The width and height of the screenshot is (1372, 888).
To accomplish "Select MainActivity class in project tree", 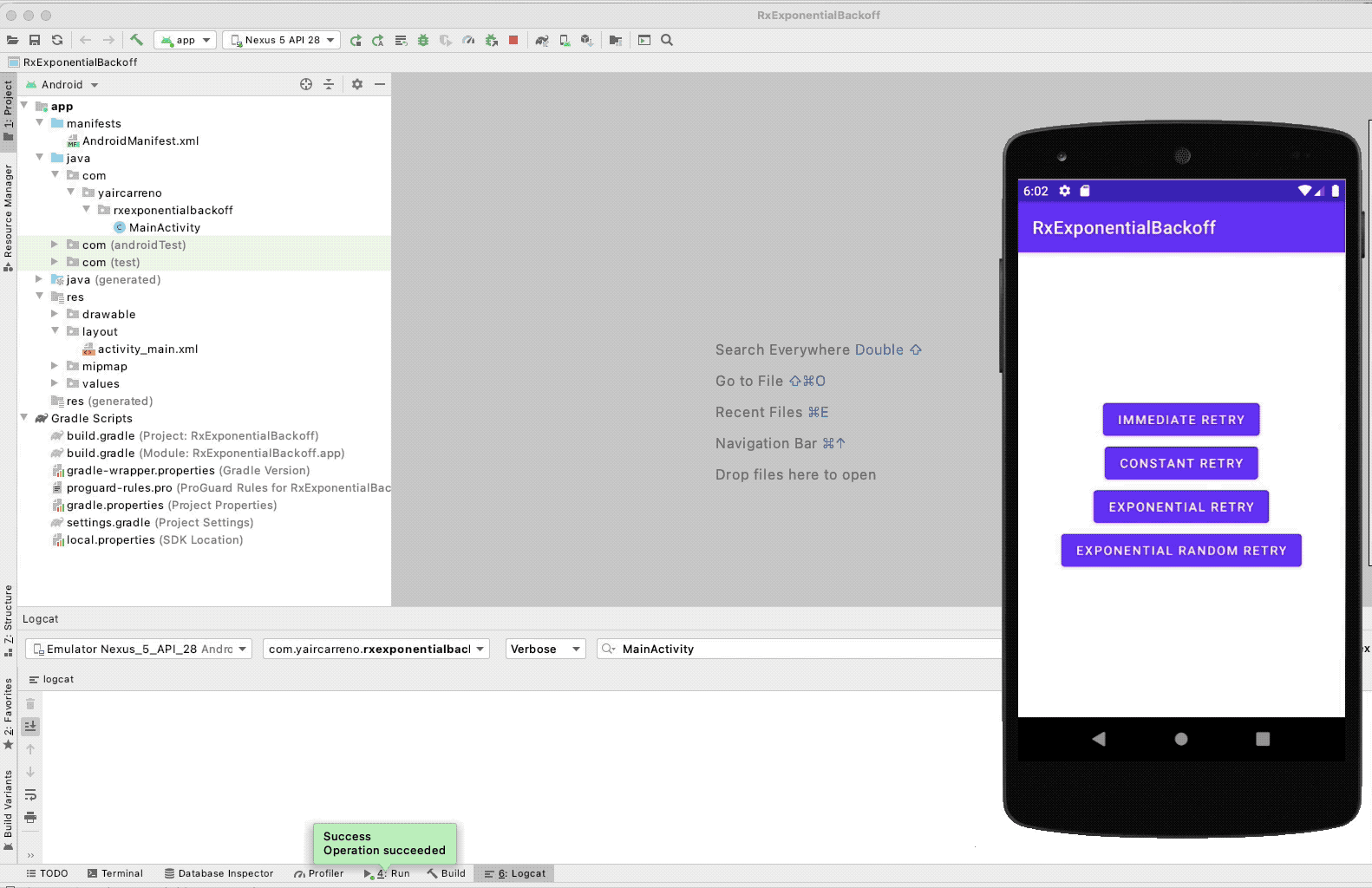I will pos(164,227).
